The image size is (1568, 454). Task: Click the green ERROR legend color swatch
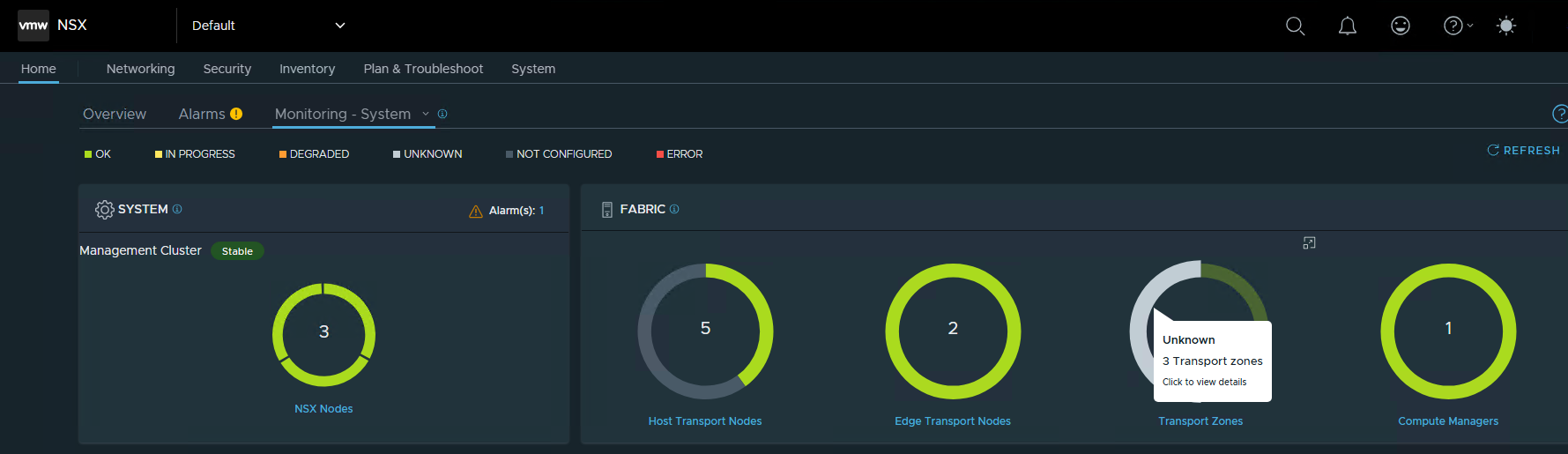coord(659,154)
